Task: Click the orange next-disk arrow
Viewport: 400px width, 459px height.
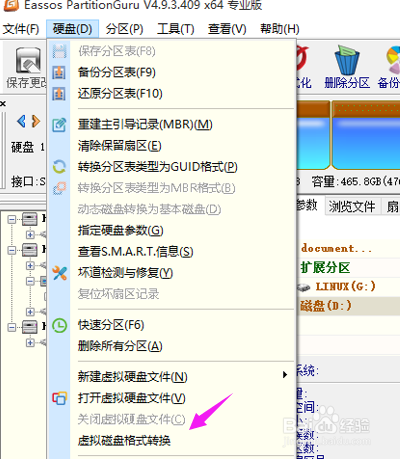Action: [x=36, y=121]
